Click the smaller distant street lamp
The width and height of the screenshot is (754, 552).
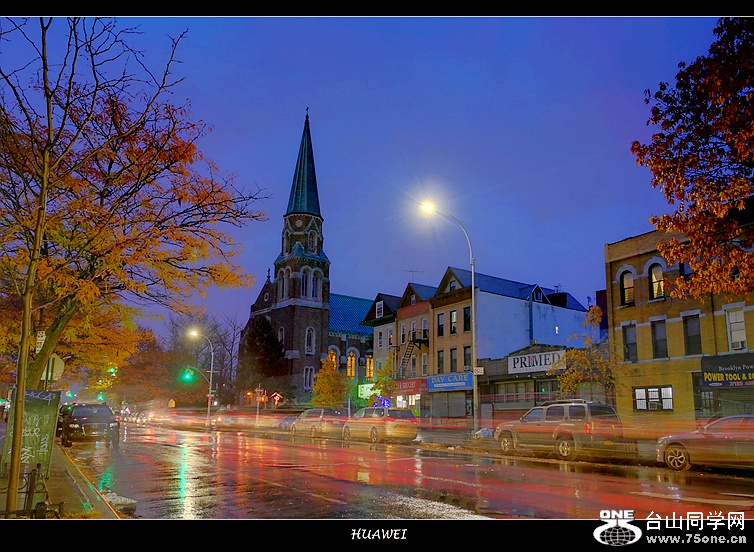click(x=192, y=334)
